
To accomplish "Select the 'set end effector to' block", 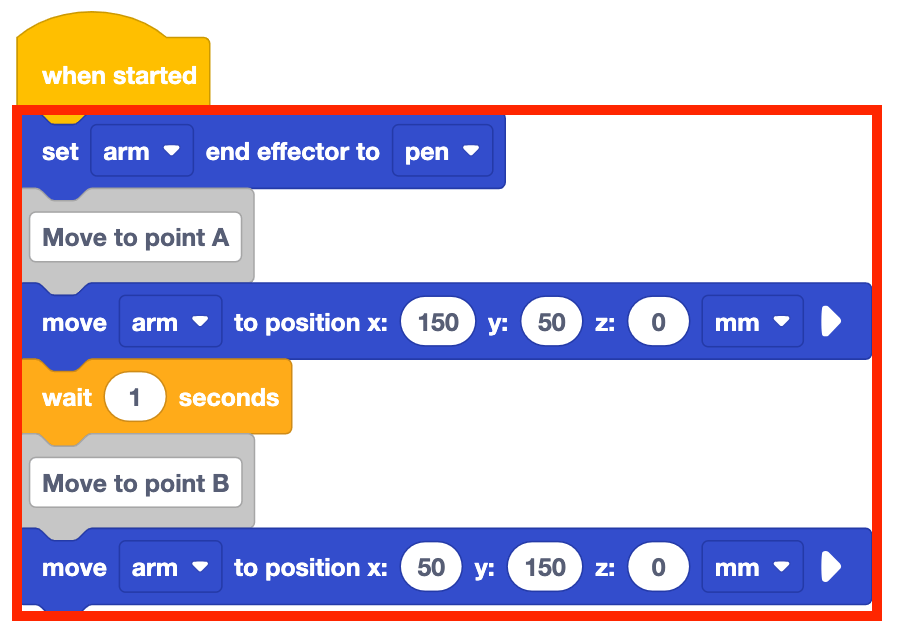I will pos(292,152).
